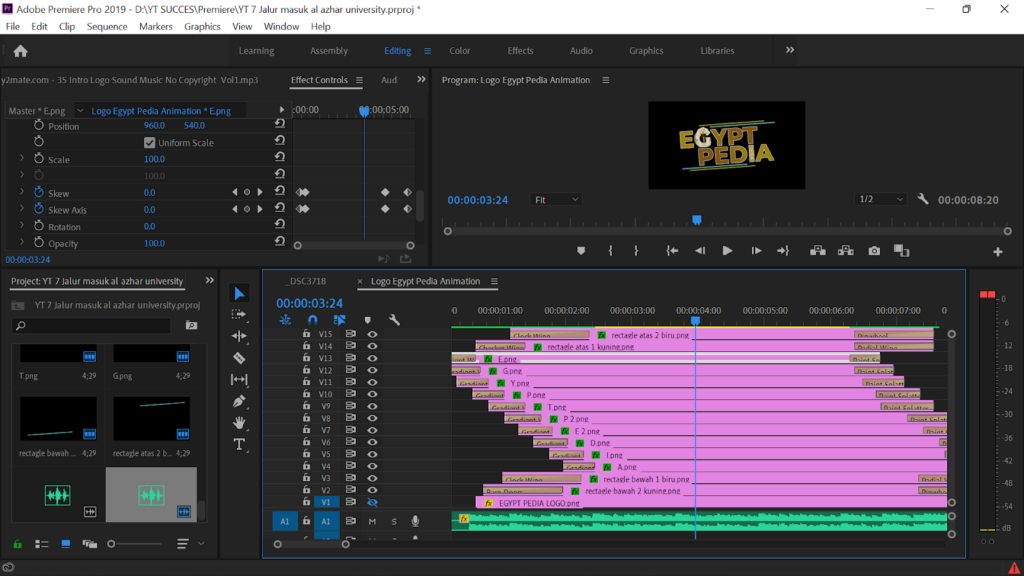This screenshot has height=576, width=1024.
Task: Select the Track Select Forward tool
Action: tap(239, 315)
